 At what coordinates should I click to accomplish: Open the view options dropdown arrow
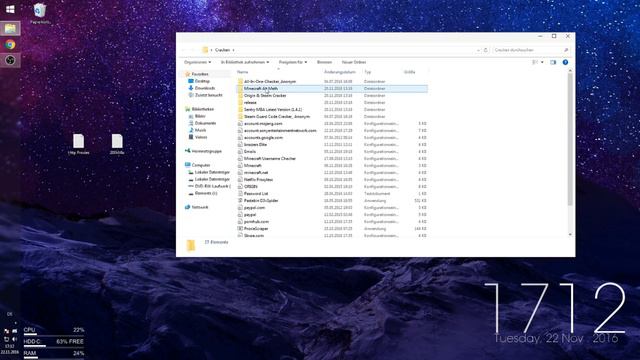pyautogui.click(x=542, y=62)
